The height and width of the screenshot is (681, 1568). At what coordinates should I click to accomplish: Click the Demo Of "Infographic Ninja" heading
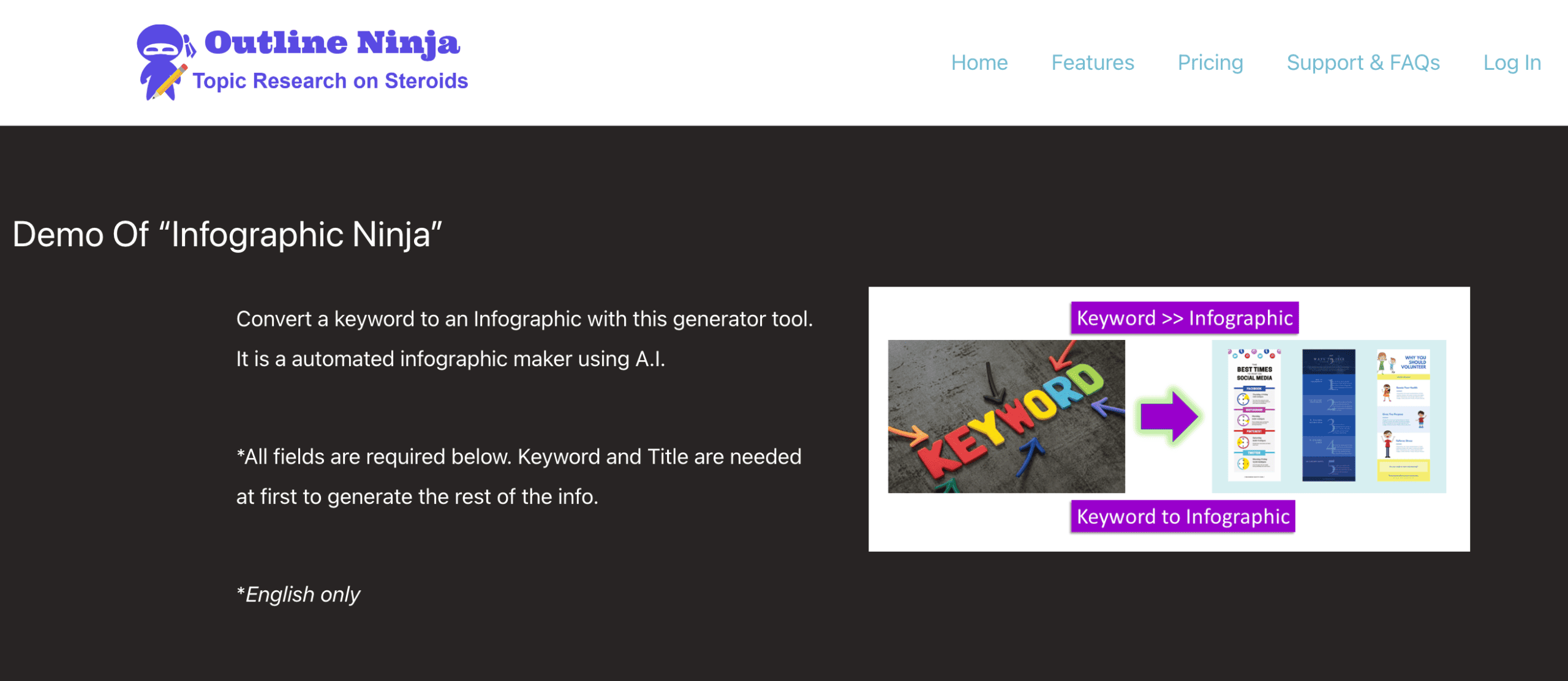pyautogui.click(x=227, y=235)
